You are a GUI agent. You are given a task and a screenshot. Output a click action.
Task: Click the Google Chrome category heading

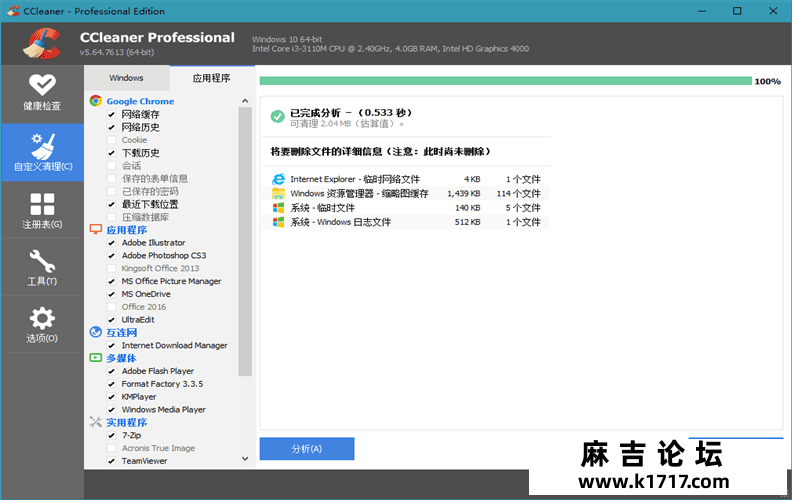(x=140, y=101)
